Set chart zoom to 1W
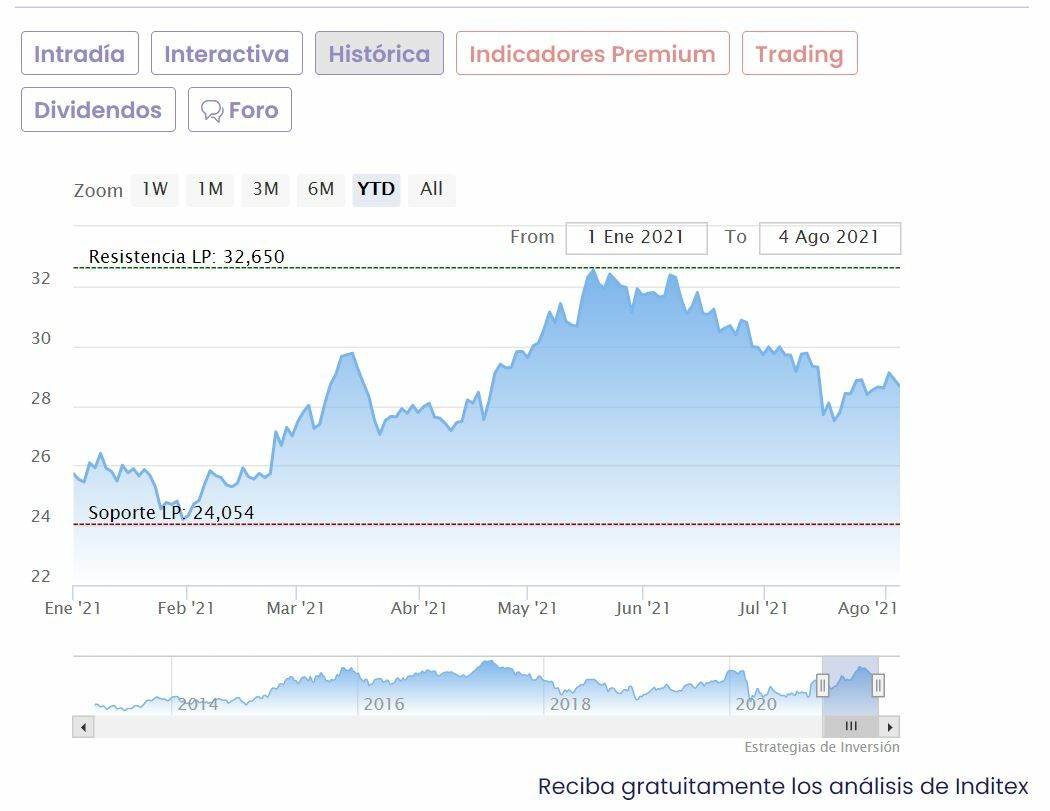The width and height of the screenshot is (1050, 811). click(155, 189)
